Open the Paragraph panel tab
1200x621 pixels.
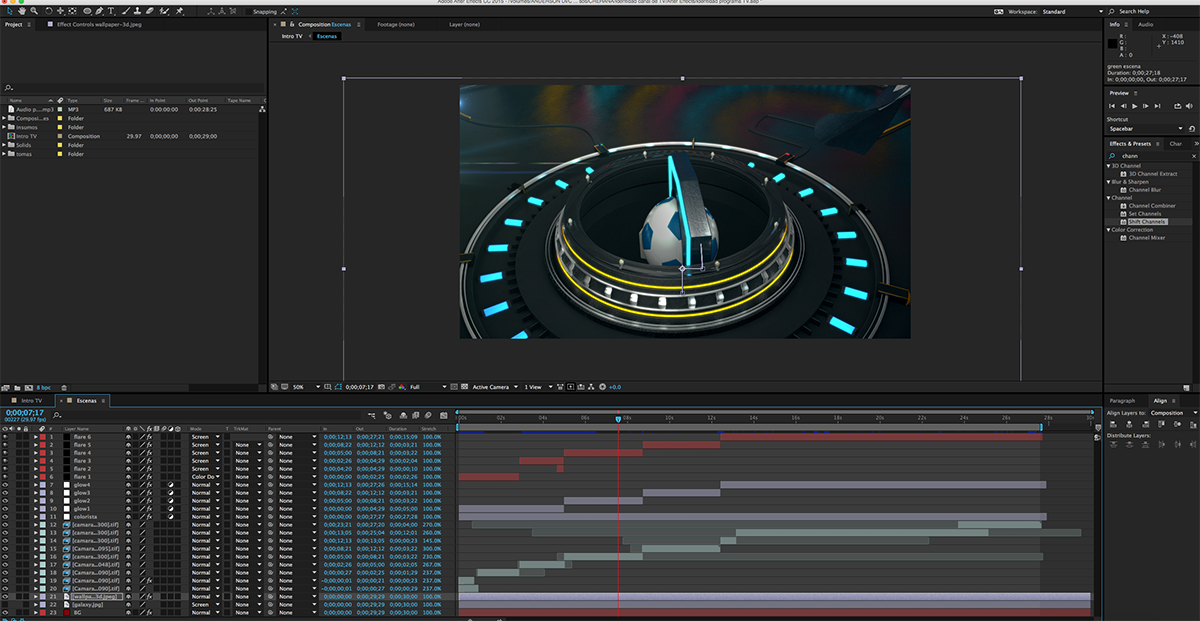1122,401
